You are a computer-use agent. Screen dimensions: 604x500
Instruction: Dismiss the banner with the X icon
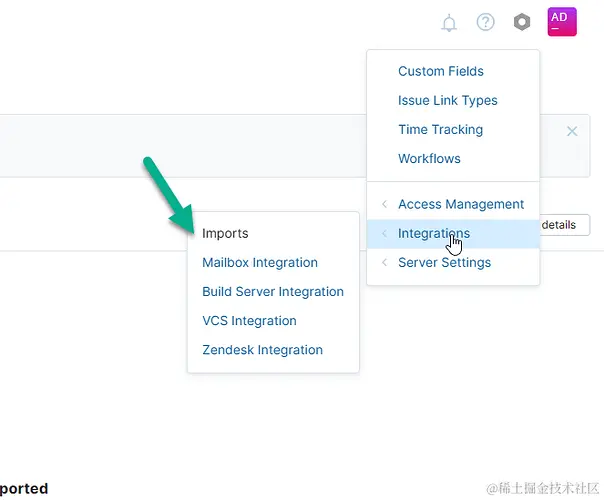(x=572, y=131)
